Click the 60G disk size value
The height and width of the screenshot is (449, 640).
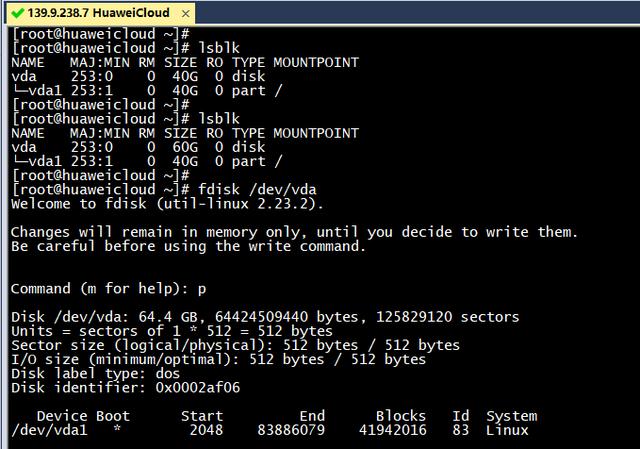click(x=185, y=147)
